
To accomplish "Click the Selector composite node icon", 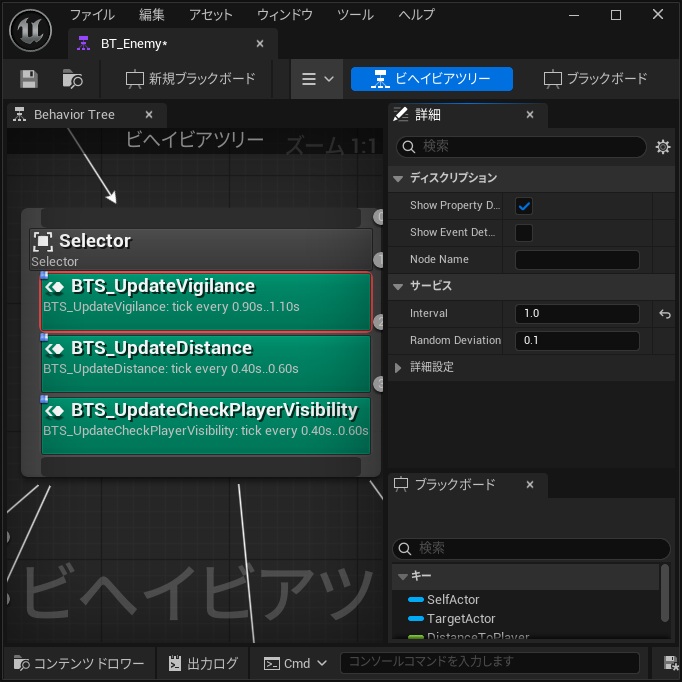I will [x=43, y=241].
